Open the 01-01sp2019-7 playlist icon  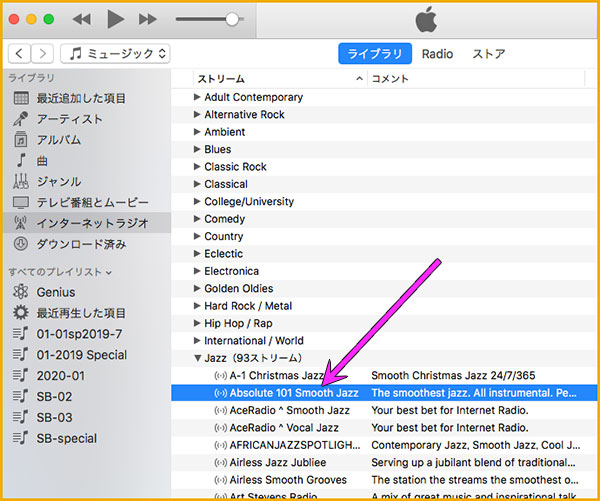tap(20, 334)
